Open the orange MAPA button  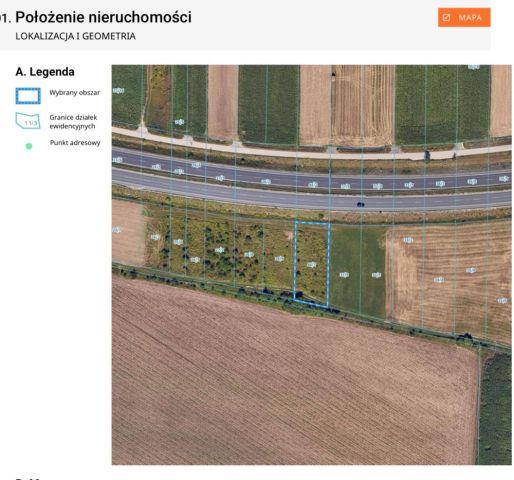(464, 17)
